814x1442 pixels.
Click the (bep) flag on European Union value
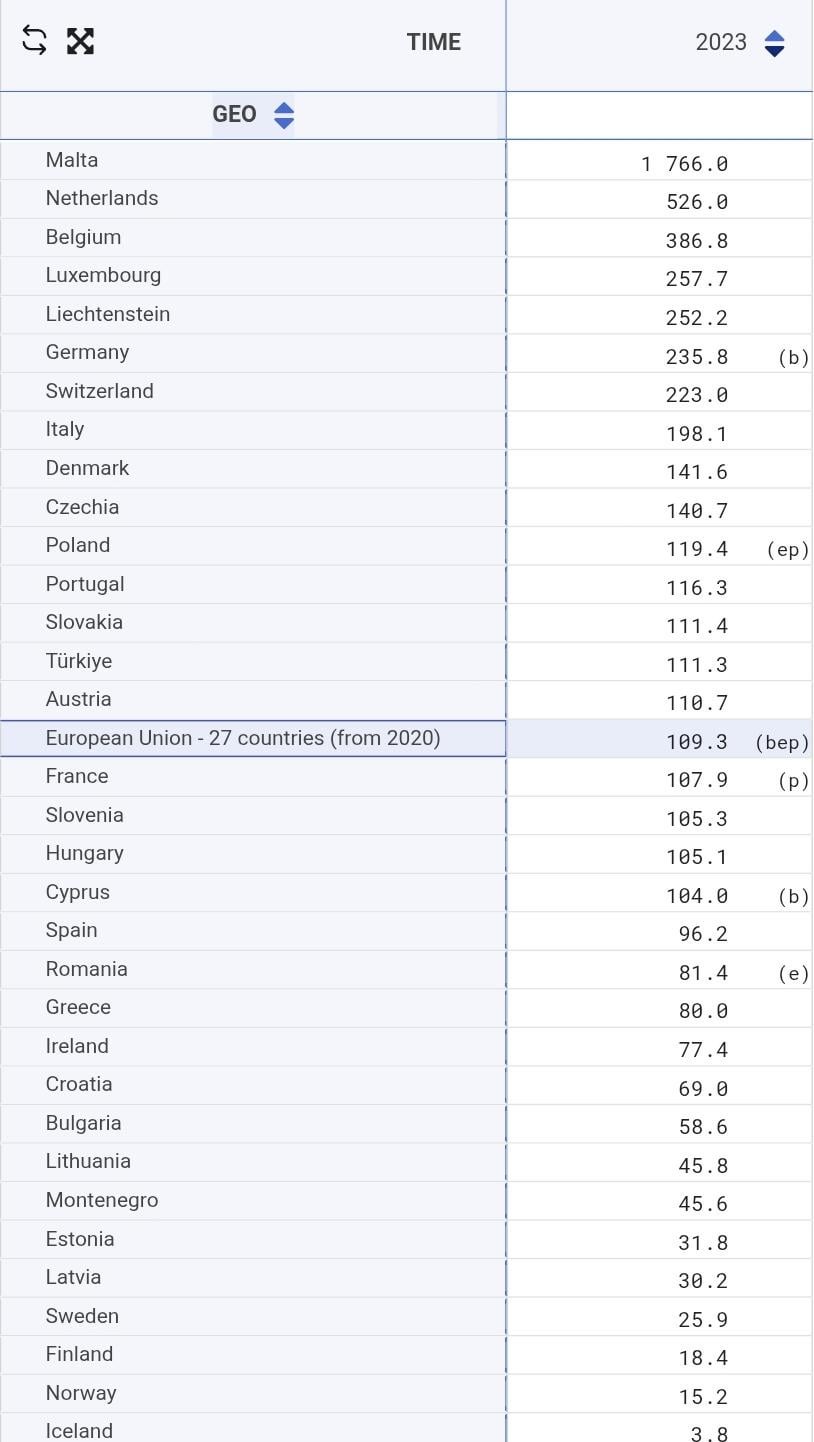782,742
